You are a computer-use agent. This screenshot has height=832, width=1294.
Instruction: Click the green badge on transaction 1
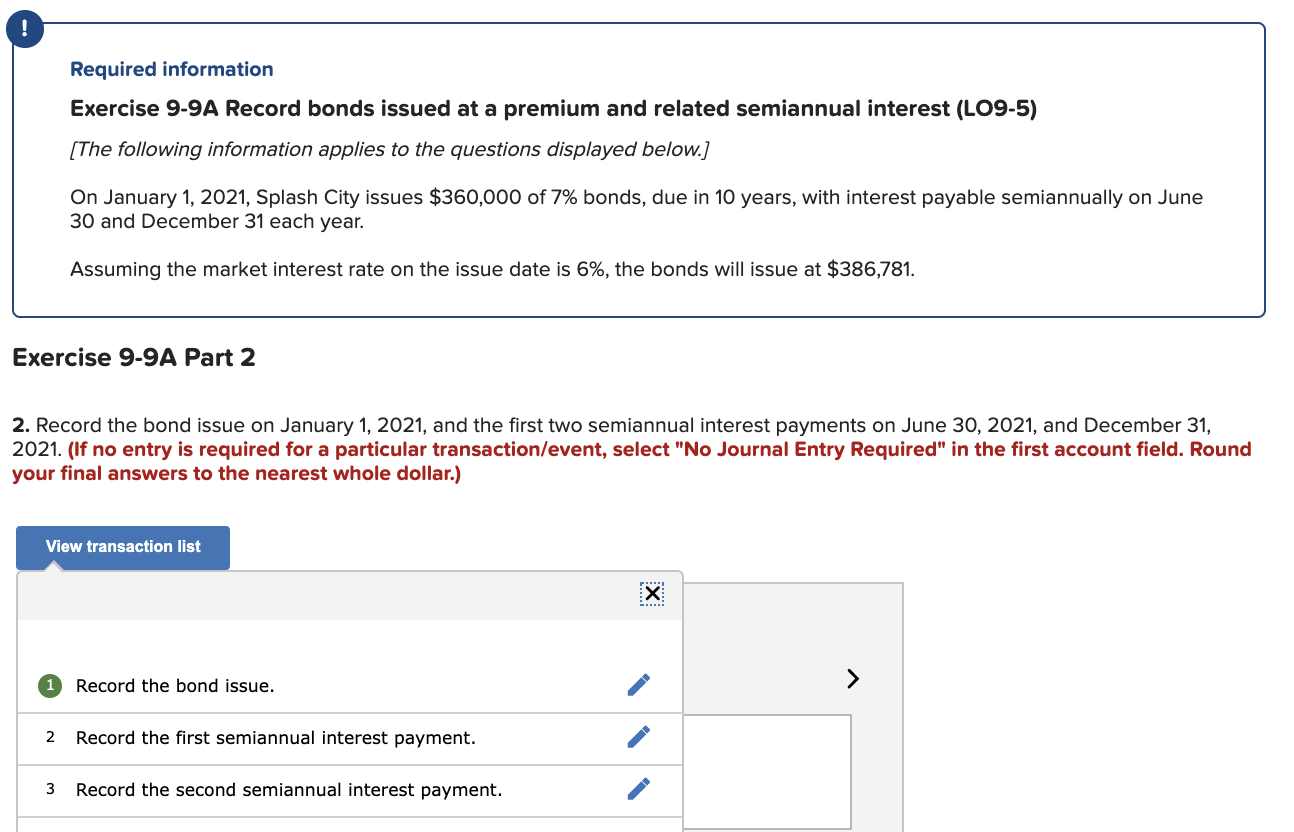click(x=49, y=685)
